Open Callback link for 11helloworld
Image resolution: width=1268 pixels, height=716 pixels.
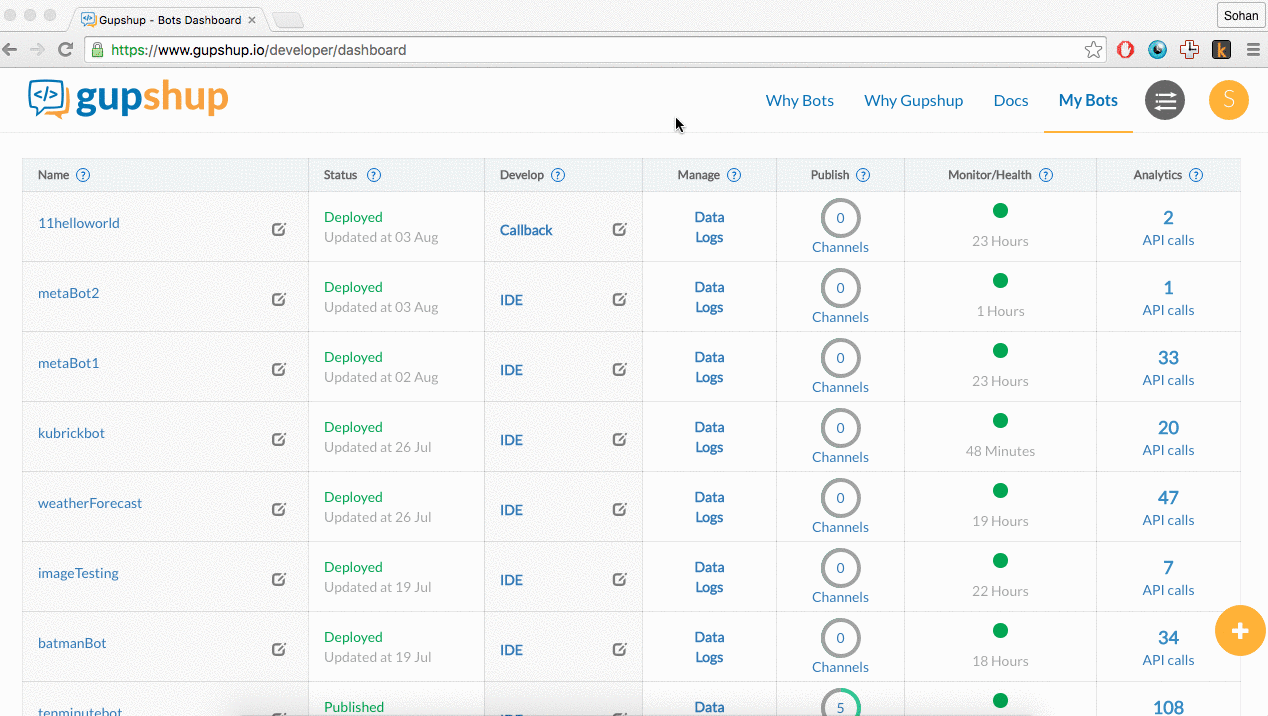(526, 230)
